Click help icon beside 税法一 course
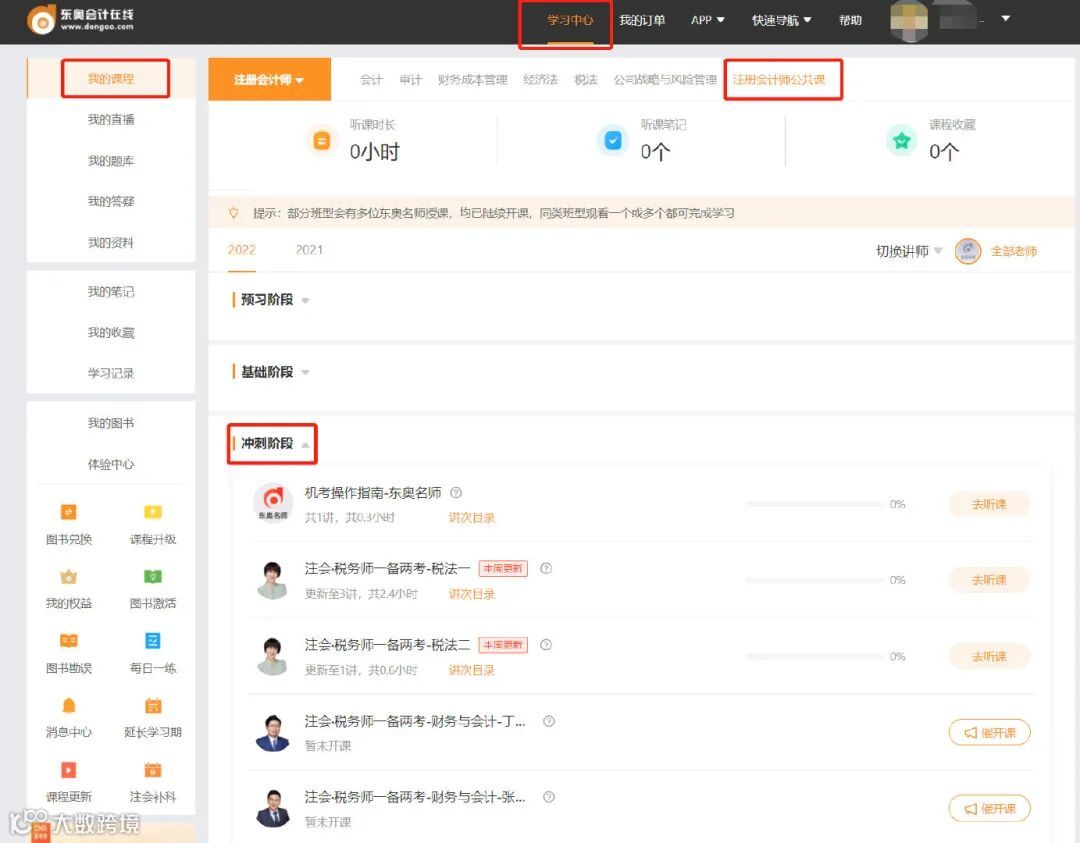Image resolution: width=1080 pixels, height=843 pixels. [x=546, y=568]
